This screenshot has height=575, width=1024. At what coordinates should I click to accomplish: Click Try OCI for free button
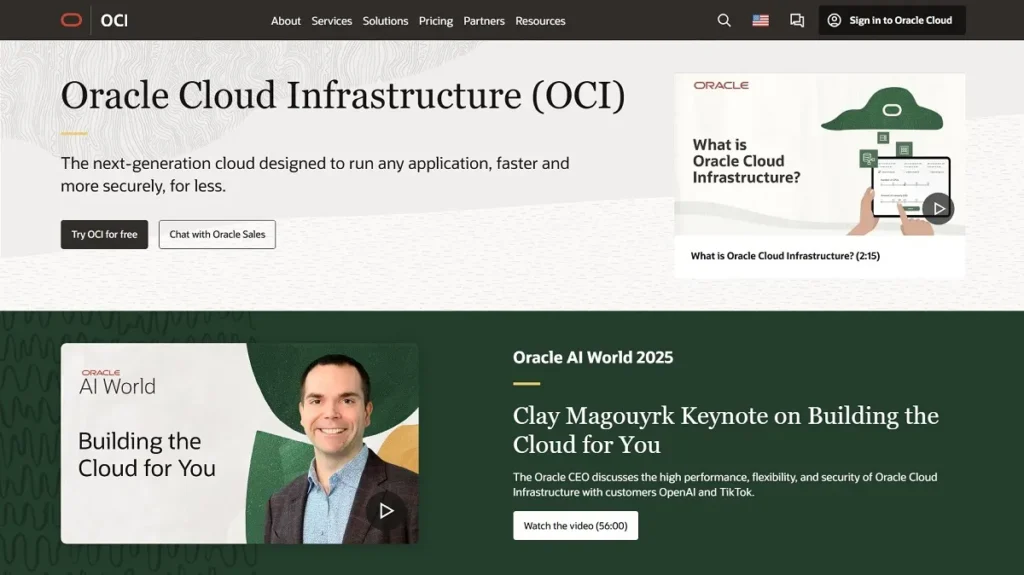tap(104, 234)
